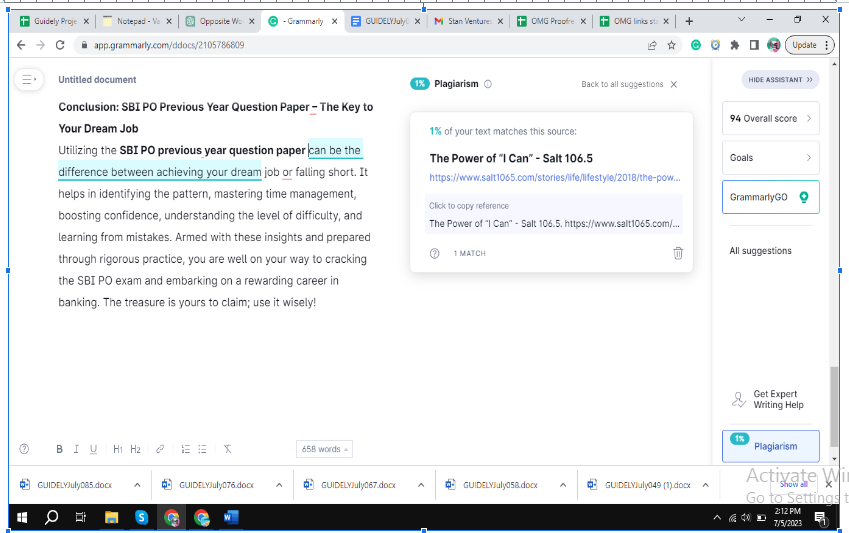The width and height of the screenshot is (849, 533).
Task: Toggle the browser side panel icon
Action: tap(754, 45)
